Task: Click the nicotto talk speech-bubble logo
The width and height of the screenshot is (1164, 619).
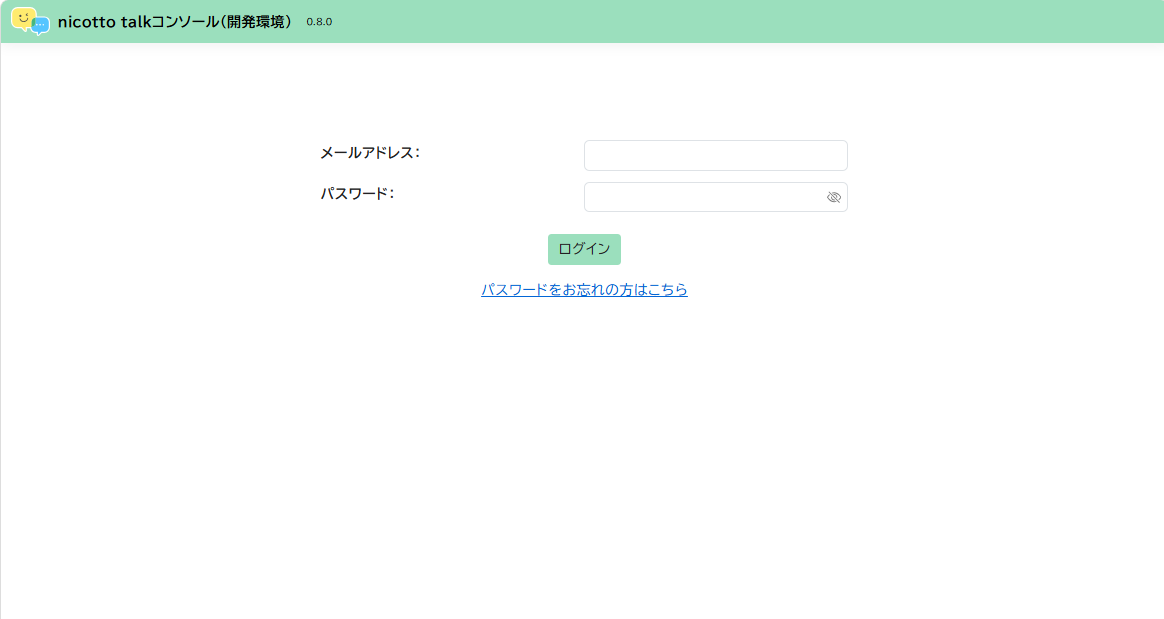Action: click(x=30, y=22)
